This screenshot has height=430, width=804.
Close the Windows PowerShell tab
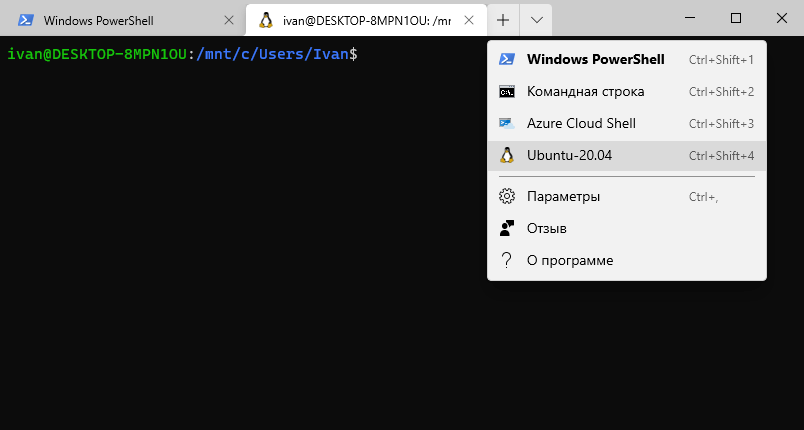[229, 20]
